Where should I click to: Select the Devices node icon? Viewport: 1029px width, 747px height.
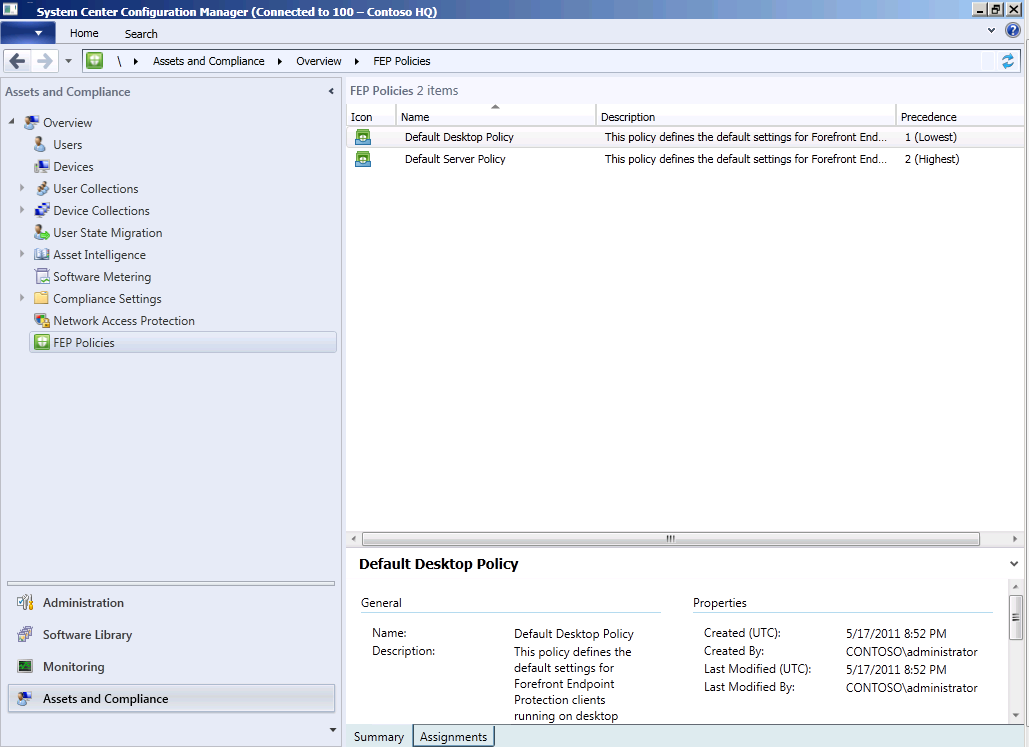(x=42, y=167)
